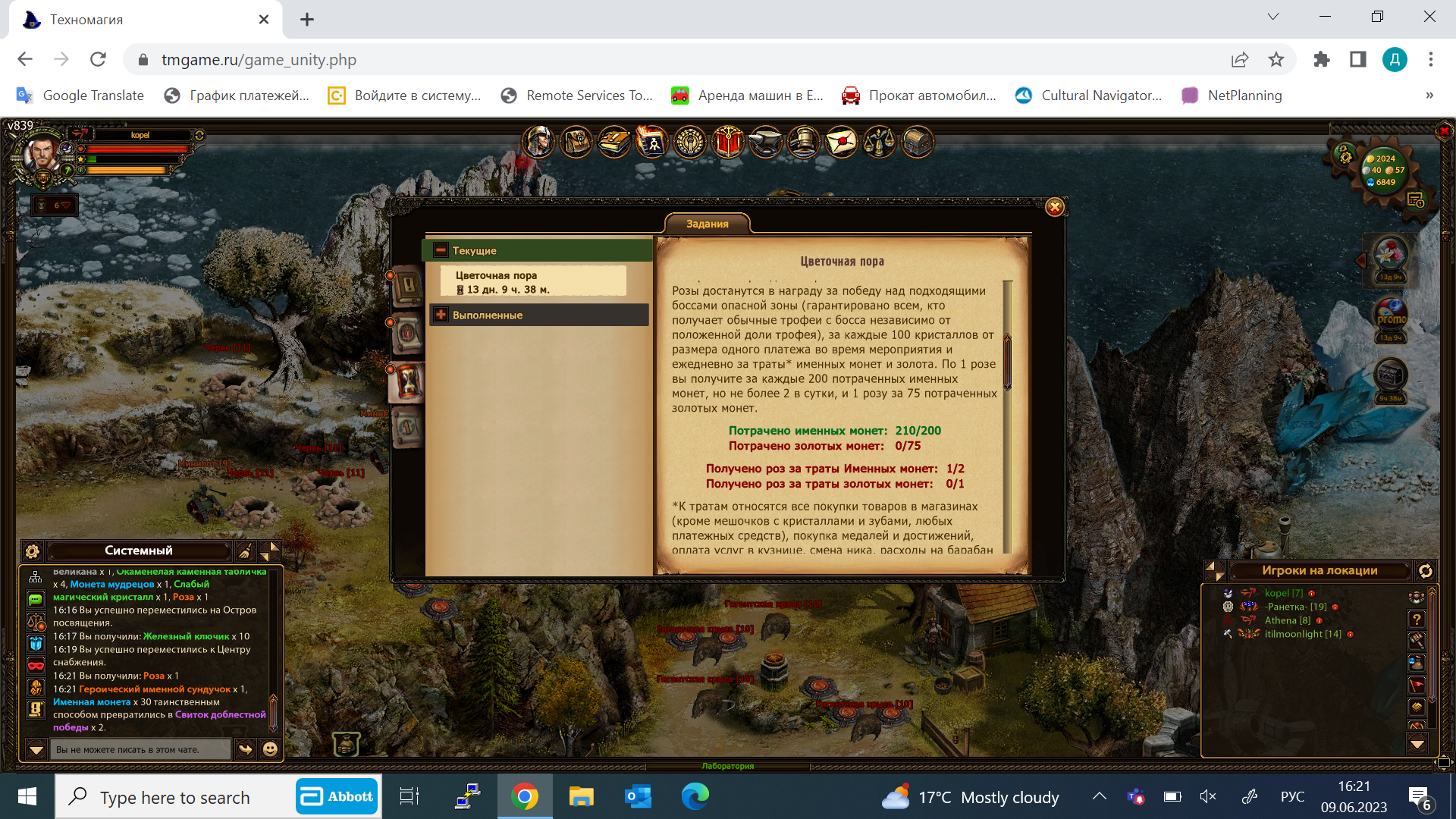Select player kopel [7] in list

click(x=1284, y=593)
